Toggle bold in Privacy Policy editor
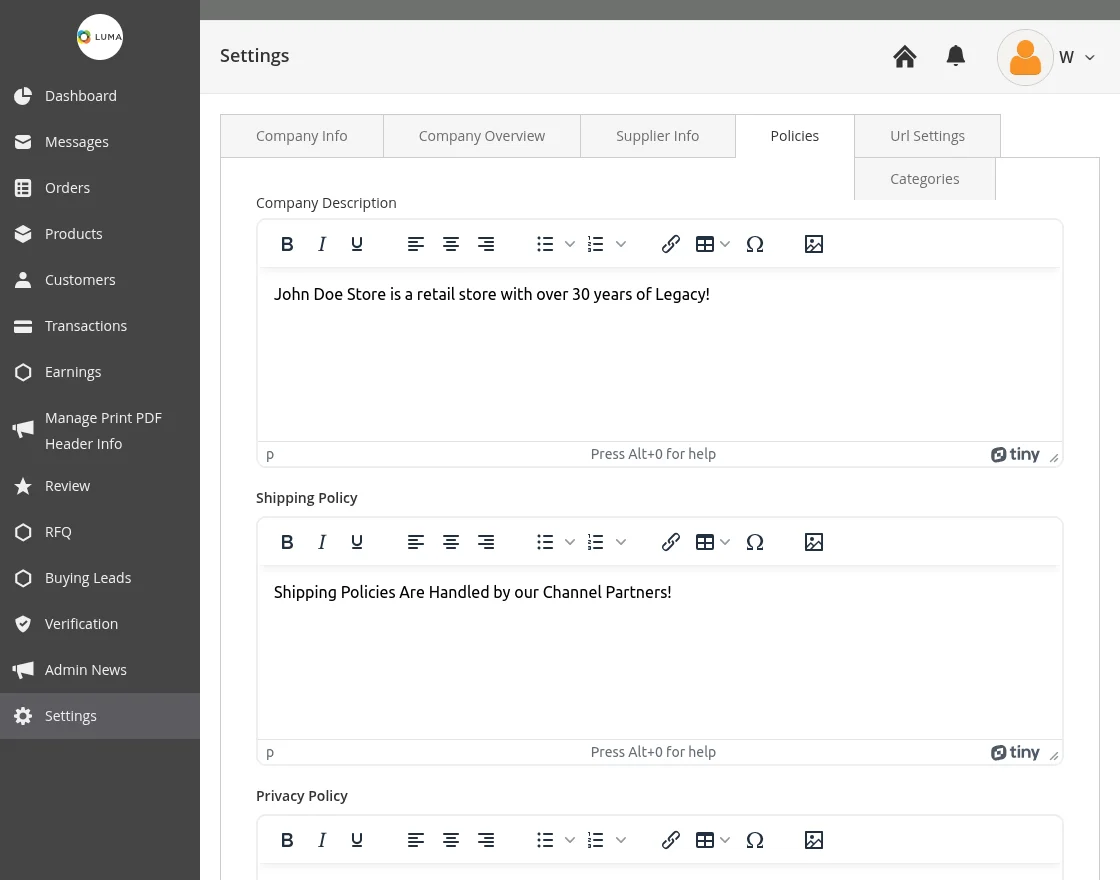1120x880 pixels. (287, 840)
